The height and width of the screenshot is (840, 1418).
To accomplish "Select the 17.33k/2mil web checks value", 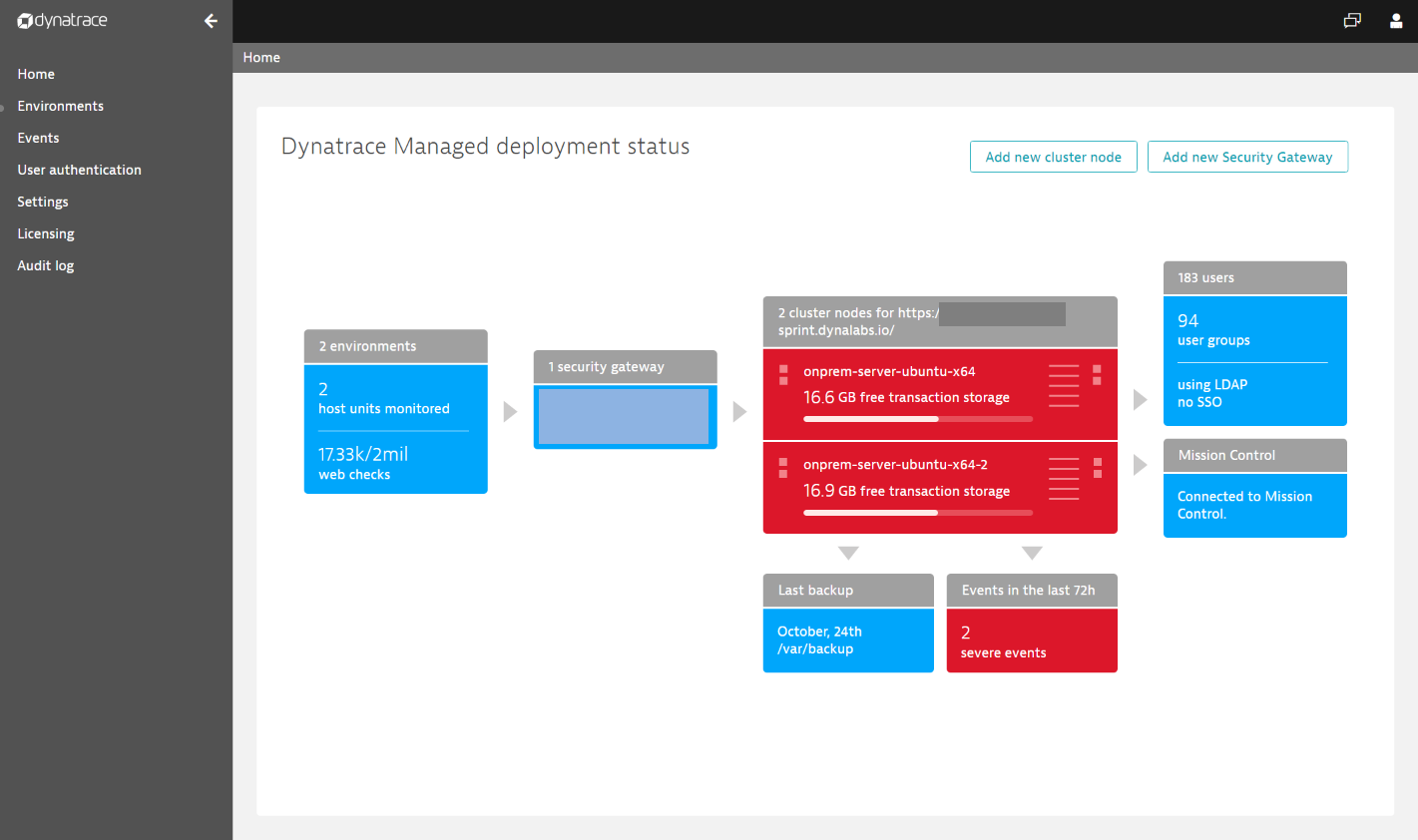I will (x=363, y=463).
